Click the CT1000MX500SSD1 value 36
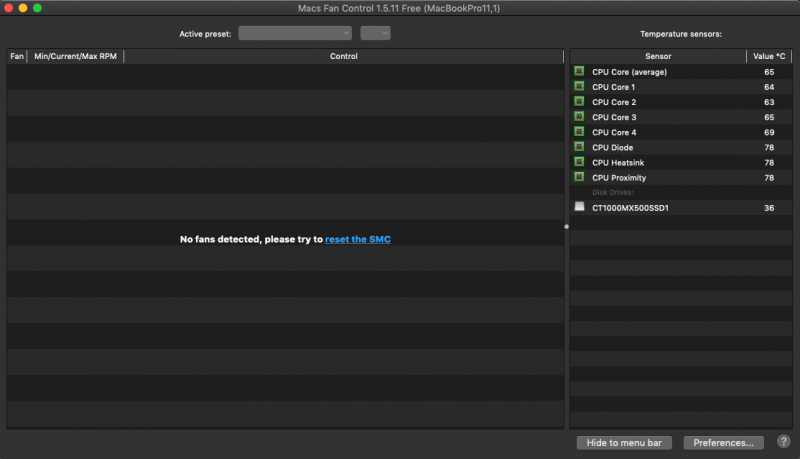 (x=769, y=208)
